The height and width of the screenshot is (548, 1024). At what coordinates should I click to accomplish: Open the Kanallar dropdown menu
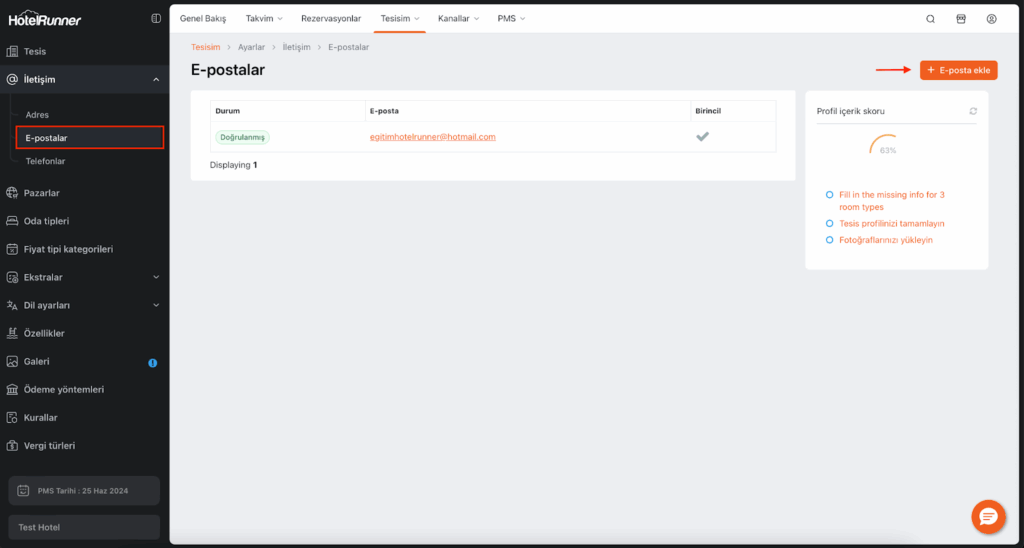coord(458,19)
